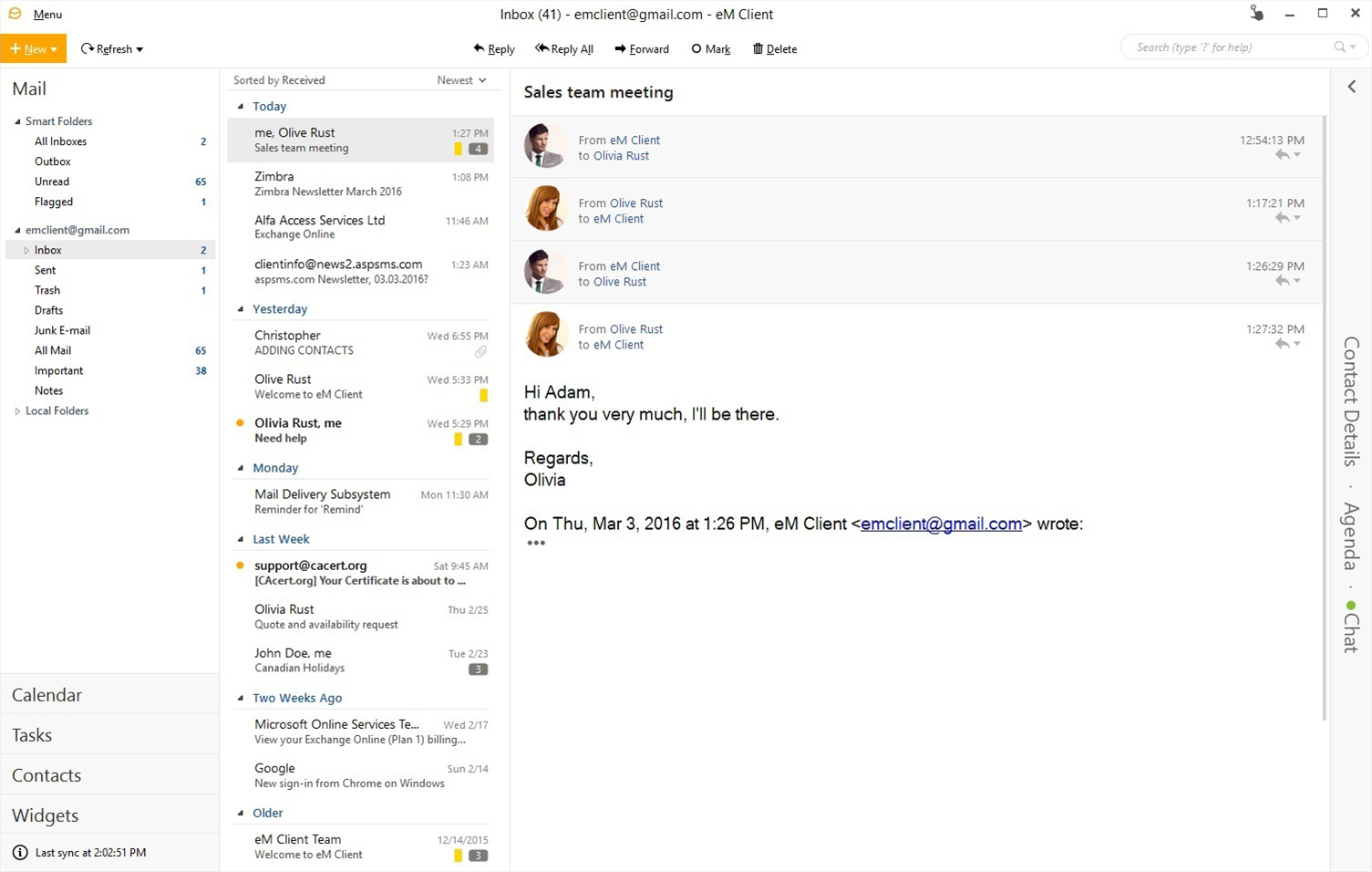The image size is (1372, 872).
Task: Click conversation count badge on Sales team meeting
Action: [x=479, y=149]
